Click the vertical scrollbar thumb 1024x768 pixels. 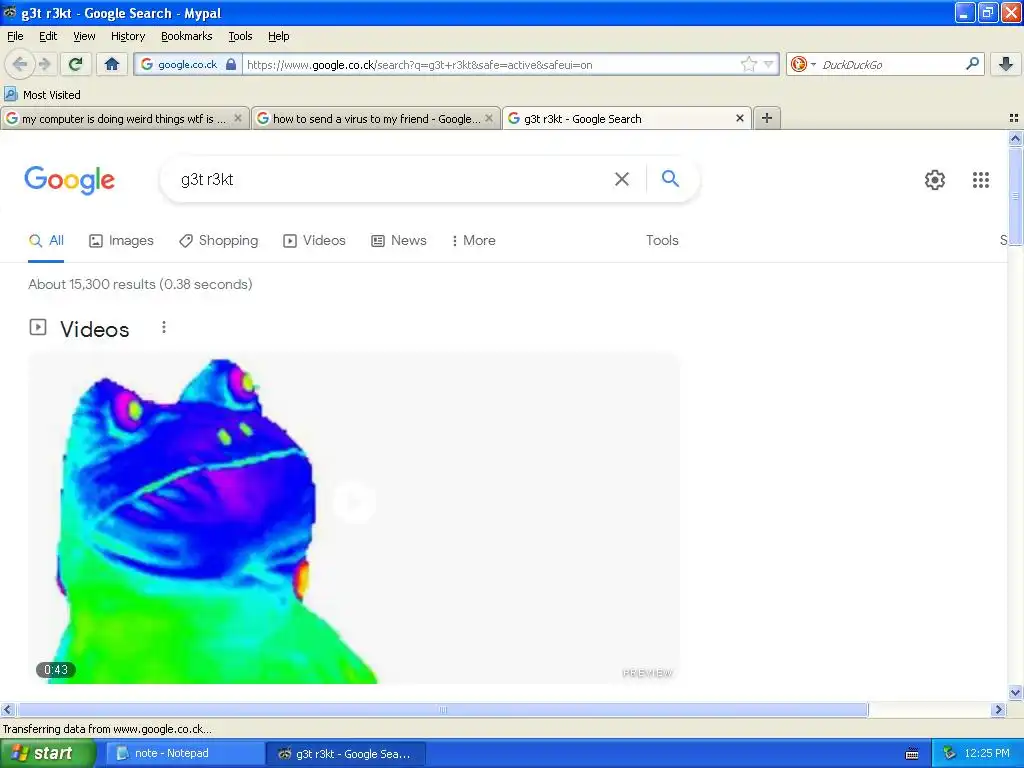coord(1015,196)
